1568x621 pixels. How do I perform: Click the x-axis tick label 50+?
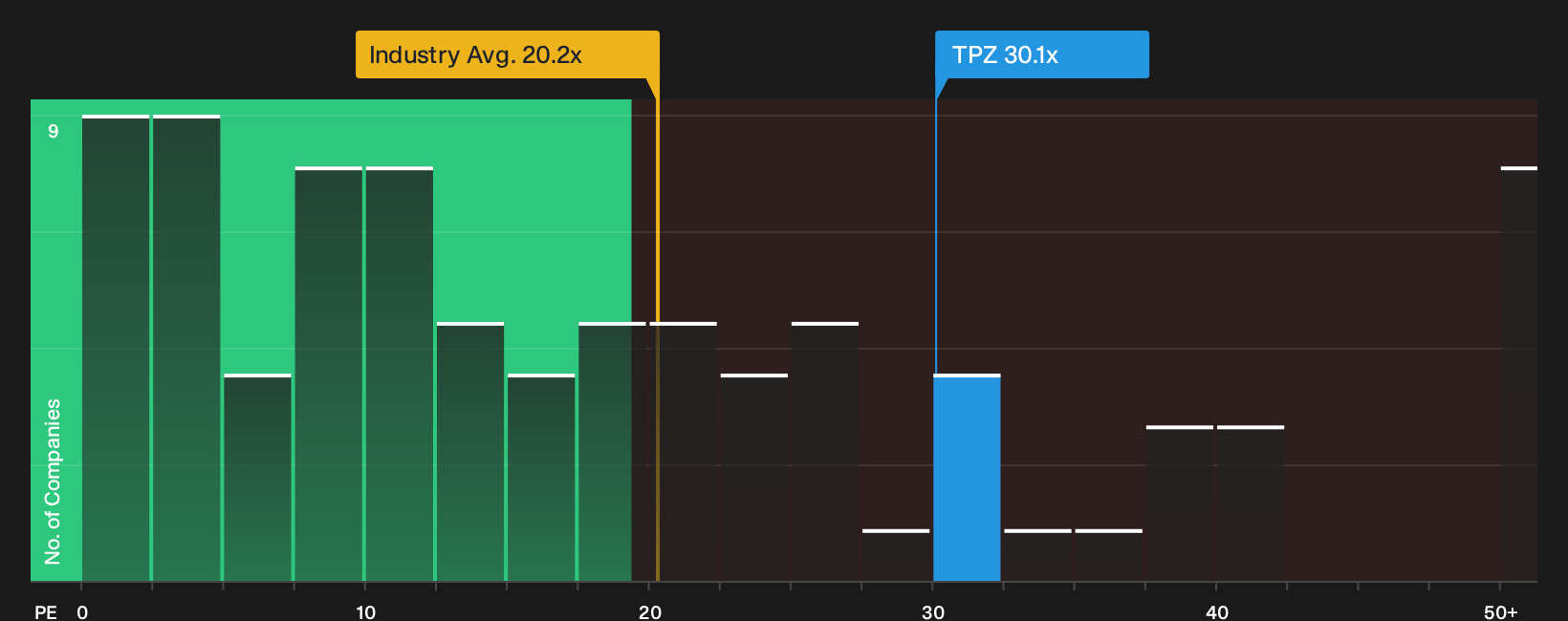(x=1500, y=611)
